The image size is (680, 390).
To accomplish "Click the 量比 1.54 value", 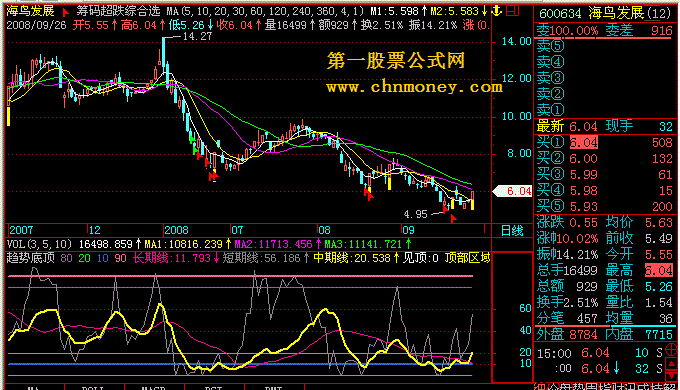I will click(639, 302).
